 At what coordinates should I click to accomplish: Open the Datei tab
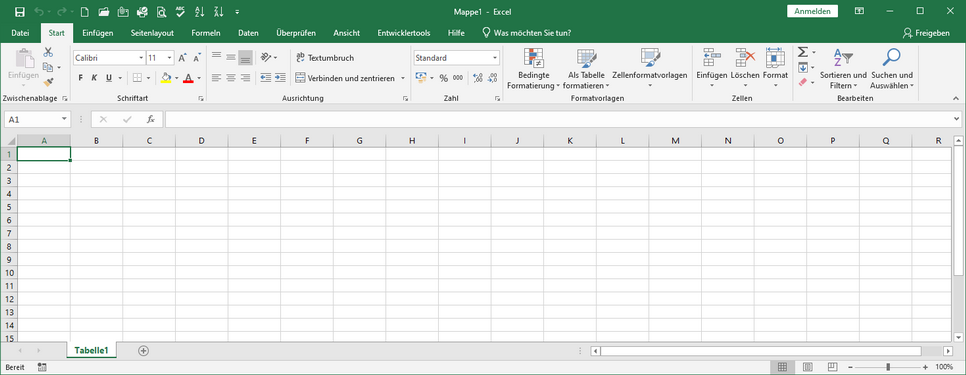[20, 33]
